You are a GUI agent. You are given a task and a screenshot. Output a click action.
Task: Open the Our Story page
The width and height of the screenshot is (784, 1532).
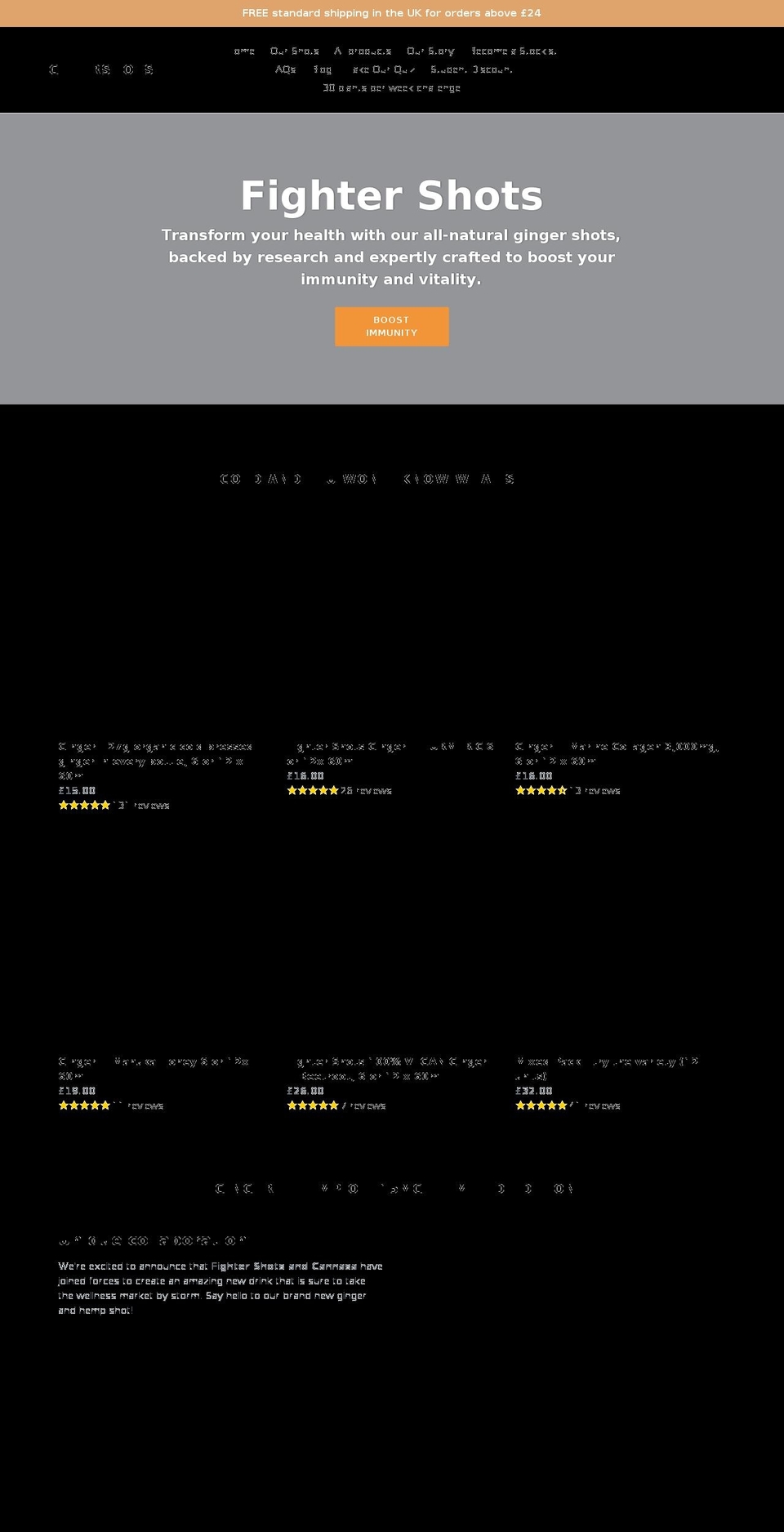430,51
